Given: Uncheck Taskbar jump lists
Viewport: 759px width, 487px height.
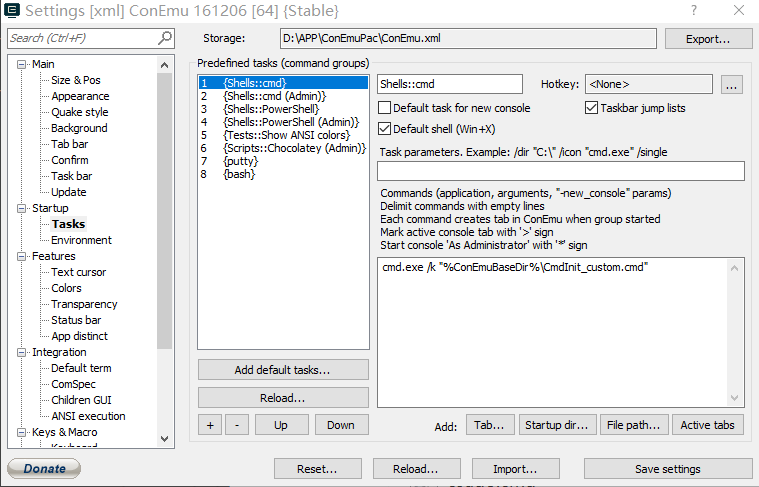Looking at the screenshot, I should [591, 107].
